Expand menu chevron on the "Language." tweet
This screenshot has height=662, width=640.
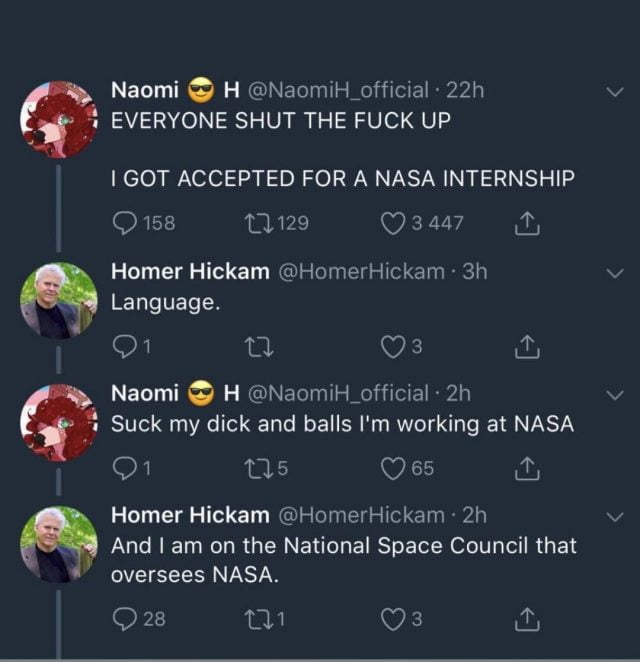pos(614,273)
